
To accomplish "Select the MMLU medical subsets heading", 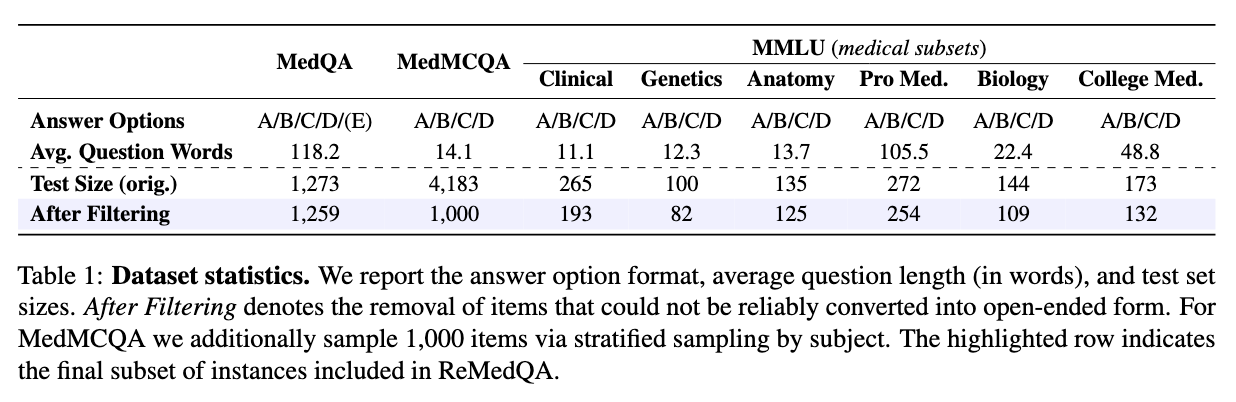I will (869, 47).
